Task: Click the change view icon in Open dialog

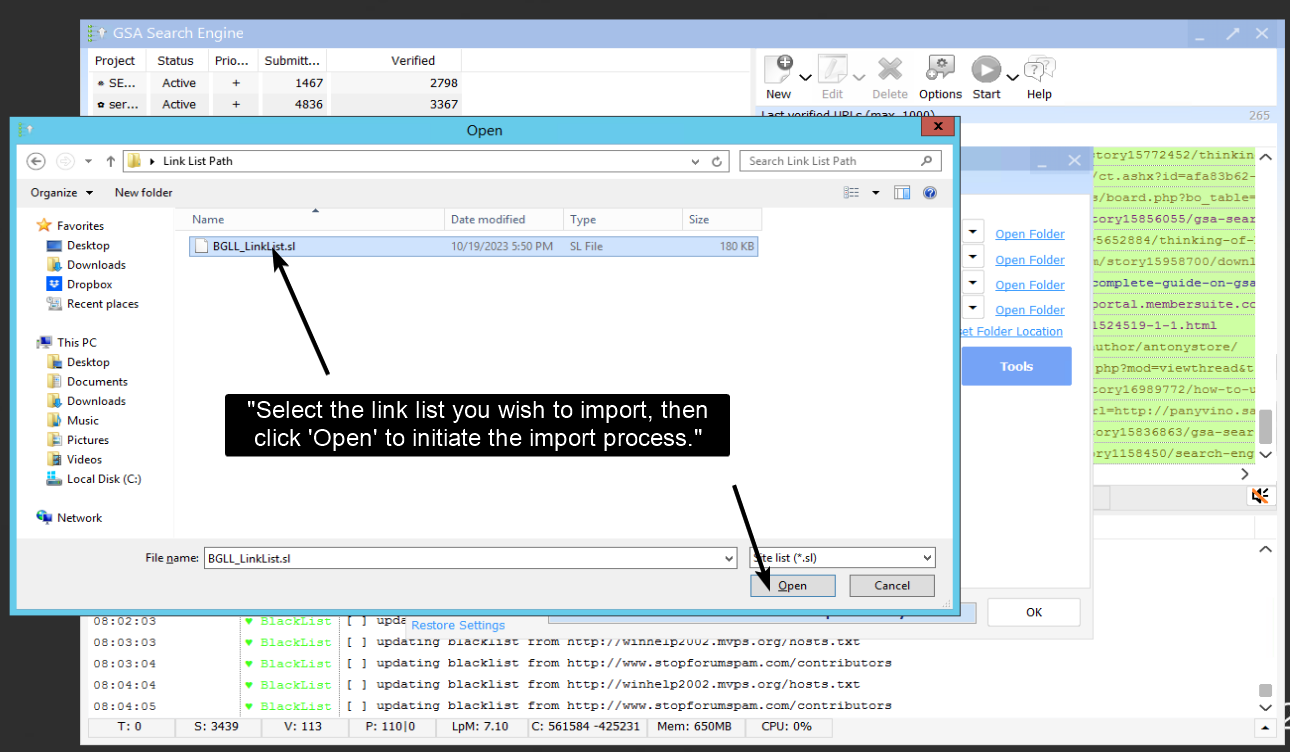Action: tap(852, 192)
